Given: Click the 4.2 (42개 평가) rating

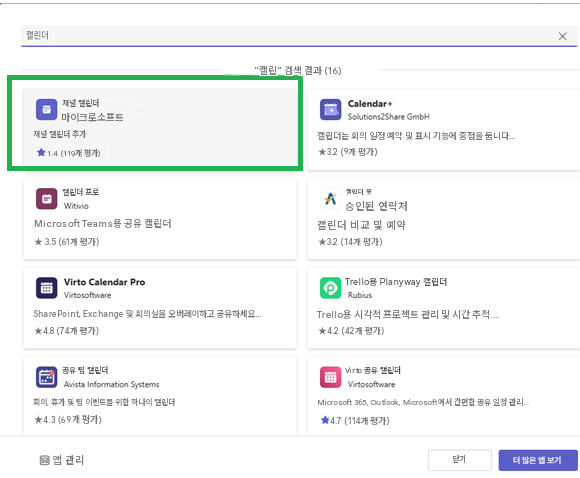Looking at the screenshot, I should (x=351, y=330).
